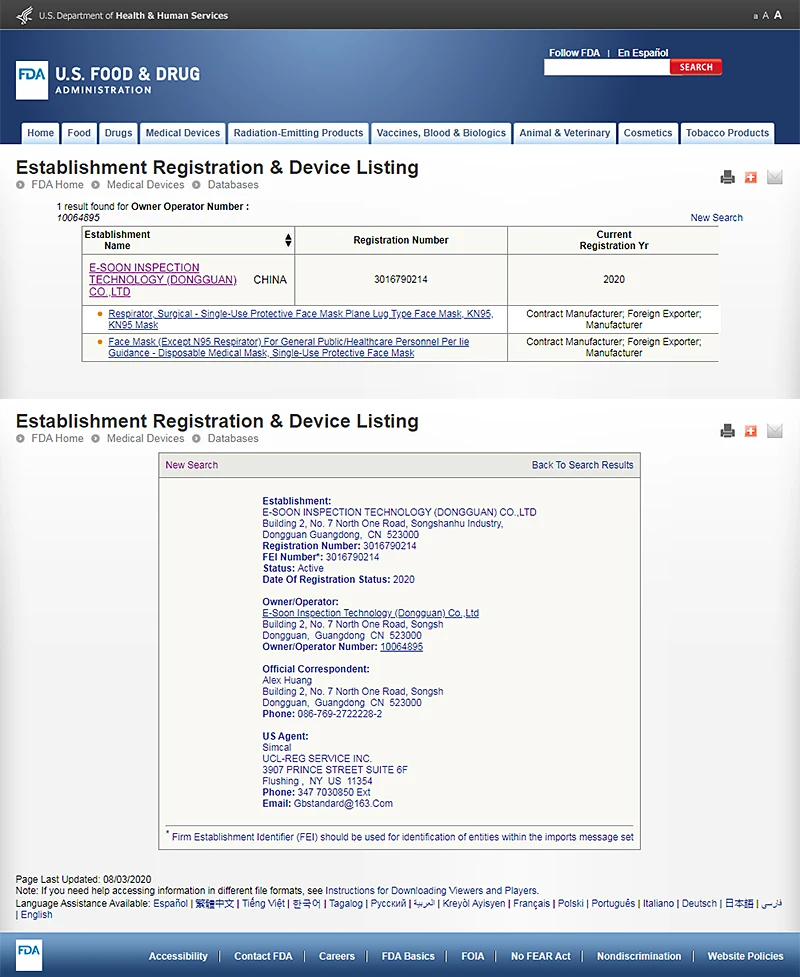Screen dimensions: 800x977
Task: Select English language assistance
Action: [37, 915]
